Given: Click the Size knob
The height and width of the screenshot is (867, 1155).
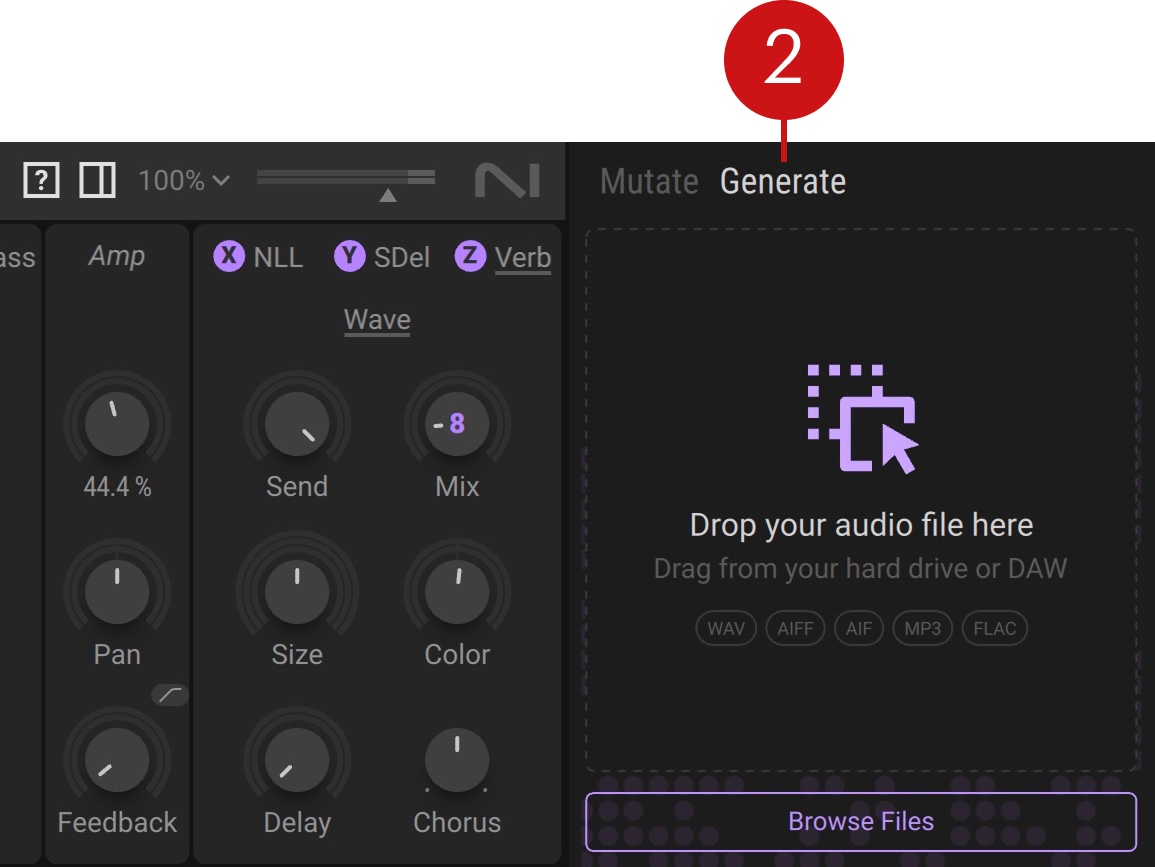Looking at the screenshot, I should tap(297, 592).
